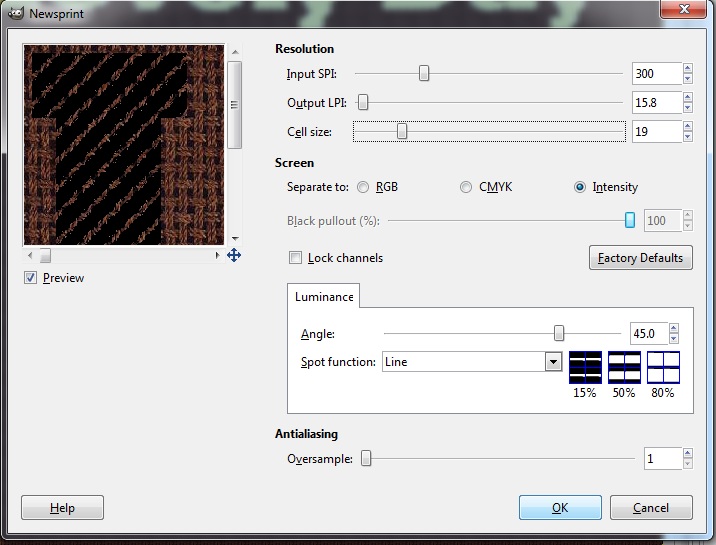Enable the Lock channels checkbox
716x545 pixels.
point(295,258)
